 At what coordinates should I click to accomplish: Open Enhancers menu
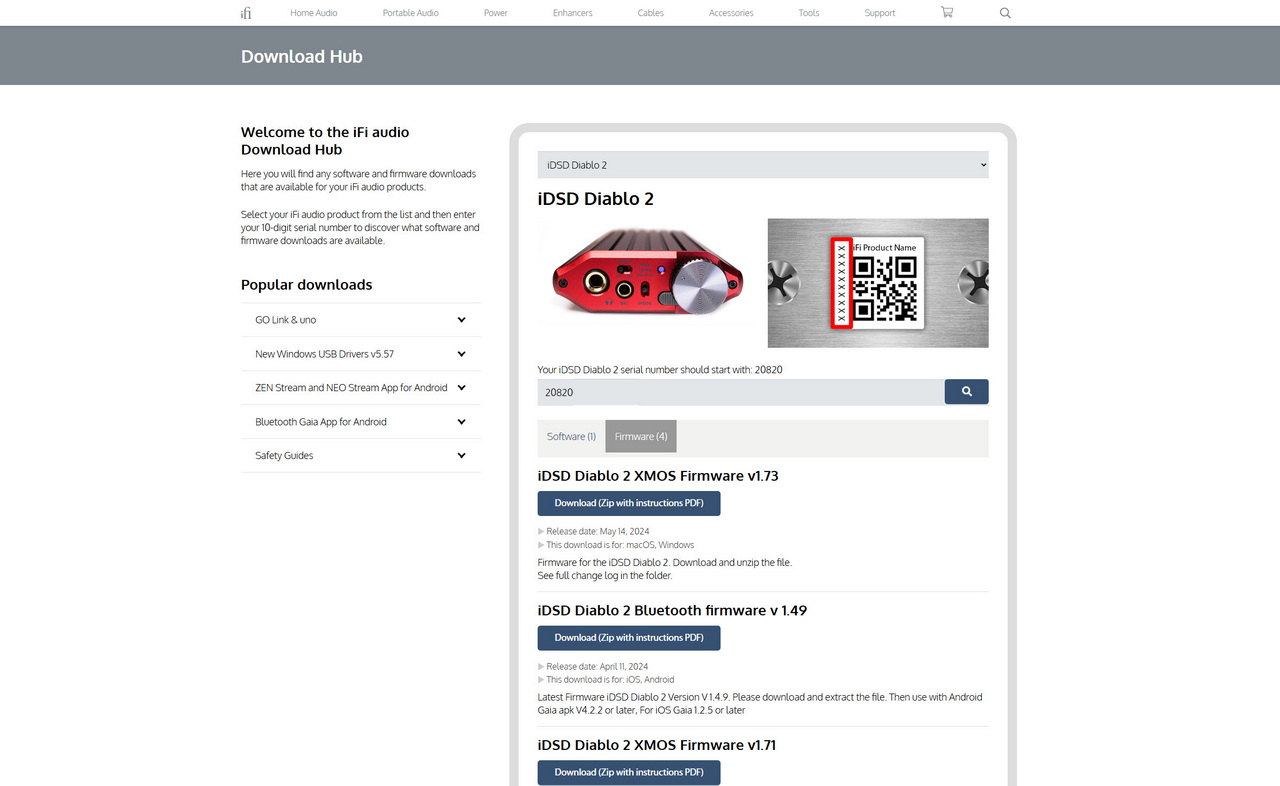[573, 13]
